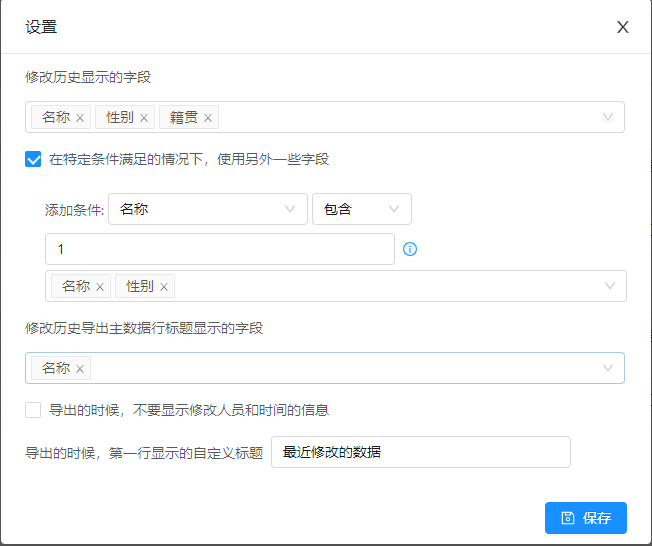Open the 包含 operator dropdown

pos(362,209)
